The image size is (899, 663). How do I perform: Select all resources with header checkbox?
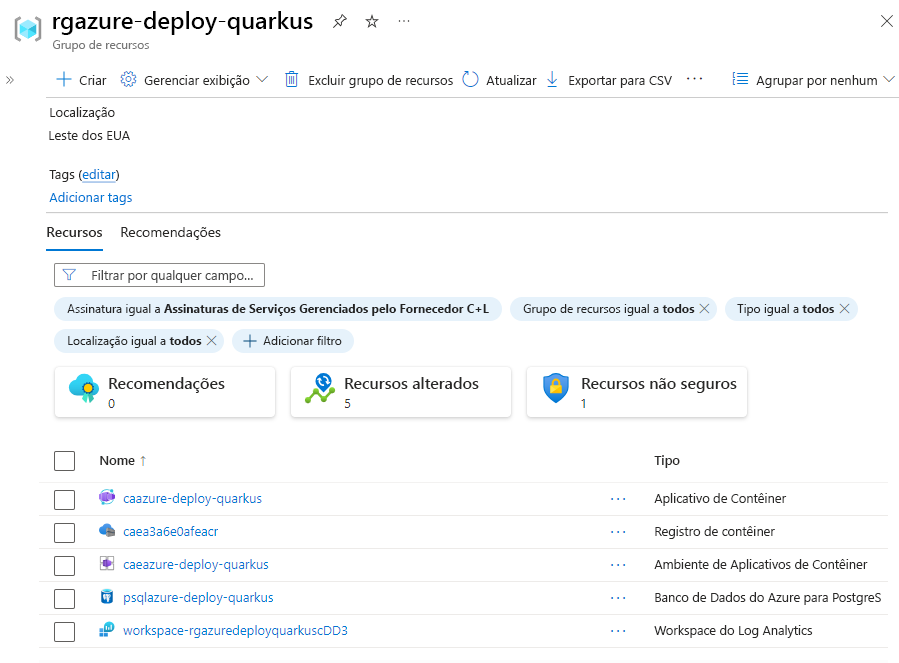pos(64,461)
